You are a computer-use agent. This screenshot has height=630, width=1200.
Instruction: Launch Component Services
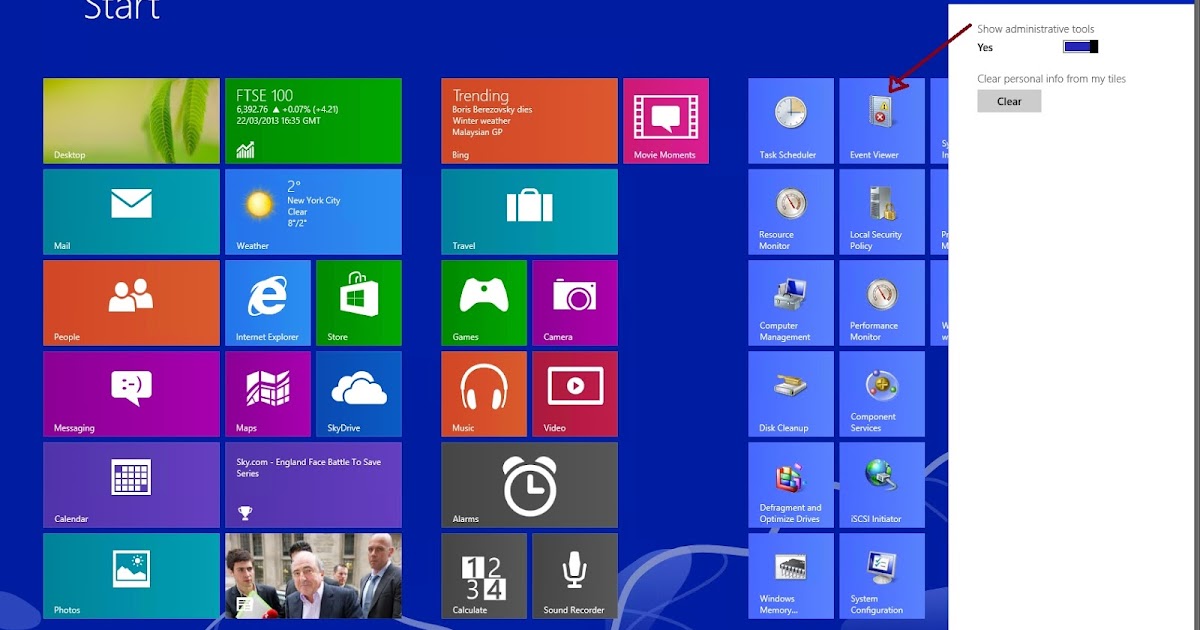pyautogui.click(x=882, y=394)
